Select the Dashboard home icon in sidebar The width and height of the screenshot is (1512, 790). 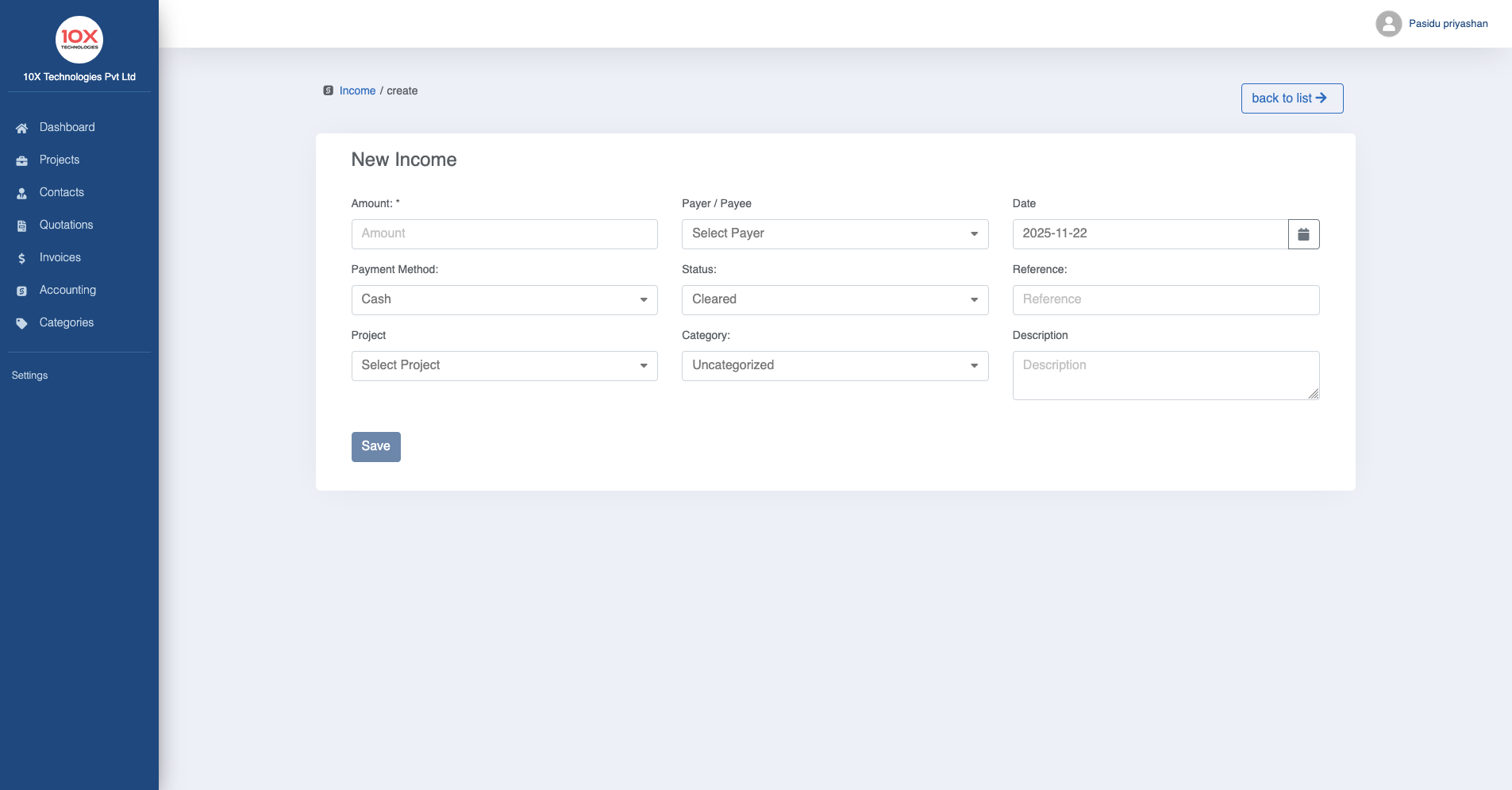[21, 128]
